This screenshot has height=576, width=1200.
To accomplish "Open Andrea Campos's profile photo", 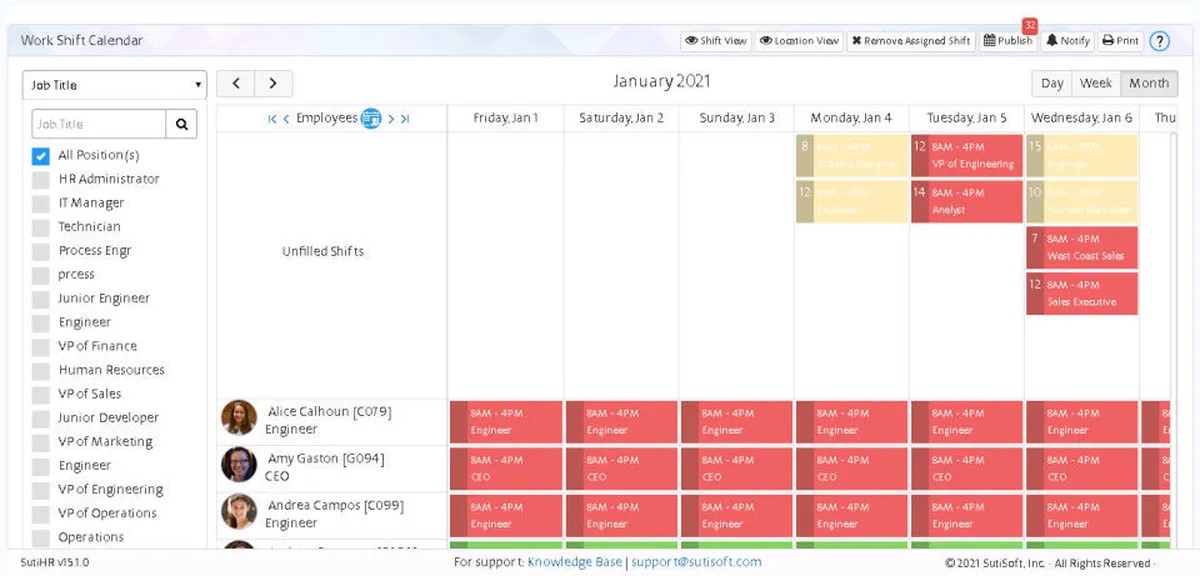I will (239, 511).
